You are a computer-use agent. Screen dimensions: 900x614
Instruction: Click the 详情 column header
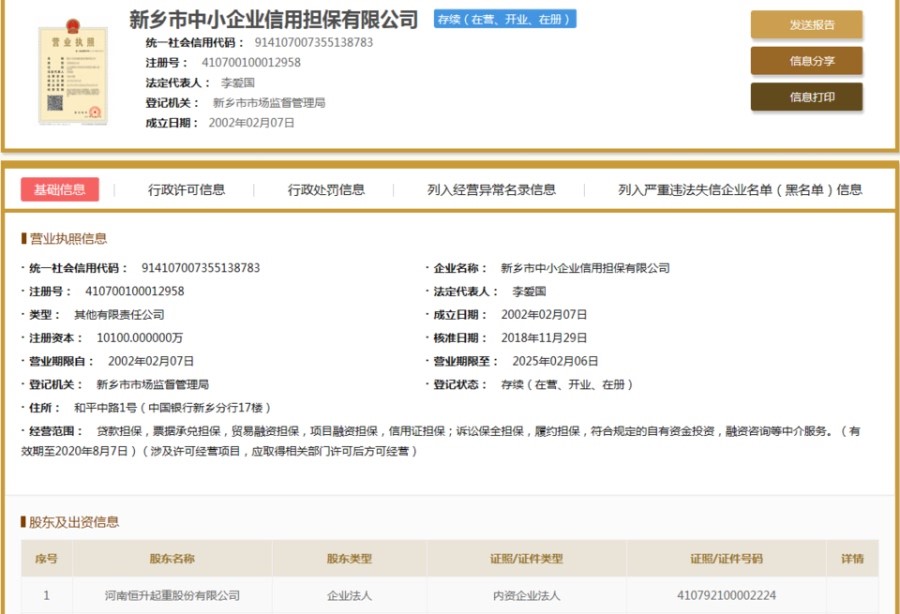point(852,559)
